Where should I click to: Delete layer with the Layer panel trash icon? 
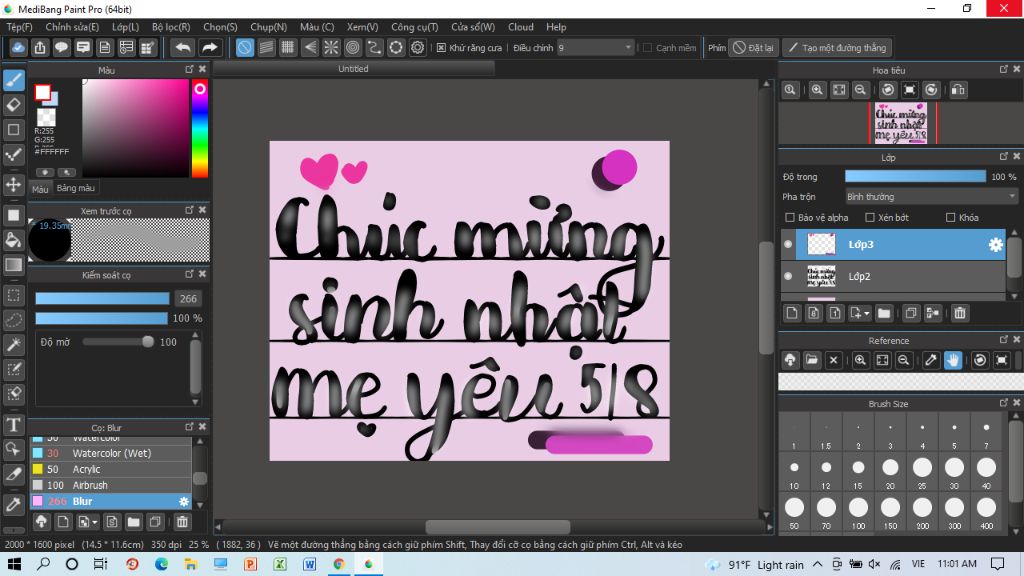(x=960, y=313)
